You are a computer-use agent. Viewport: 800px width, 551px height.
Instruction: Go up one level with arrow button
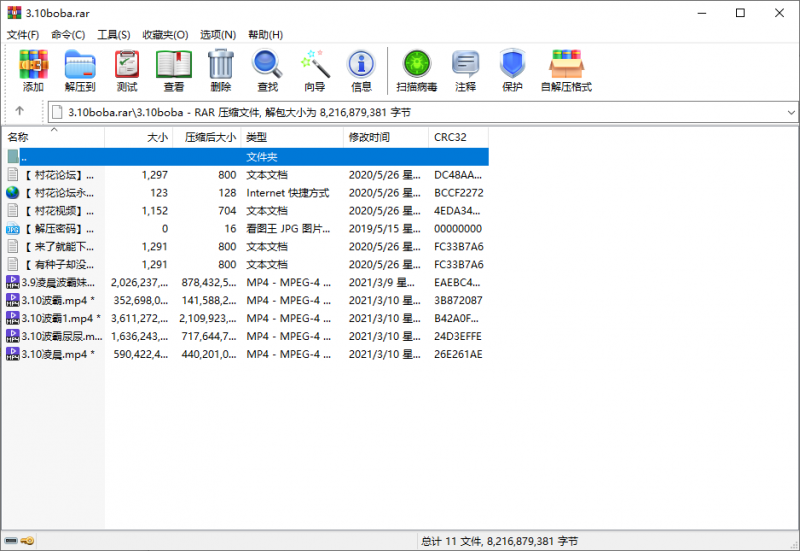tap(19, 111)
